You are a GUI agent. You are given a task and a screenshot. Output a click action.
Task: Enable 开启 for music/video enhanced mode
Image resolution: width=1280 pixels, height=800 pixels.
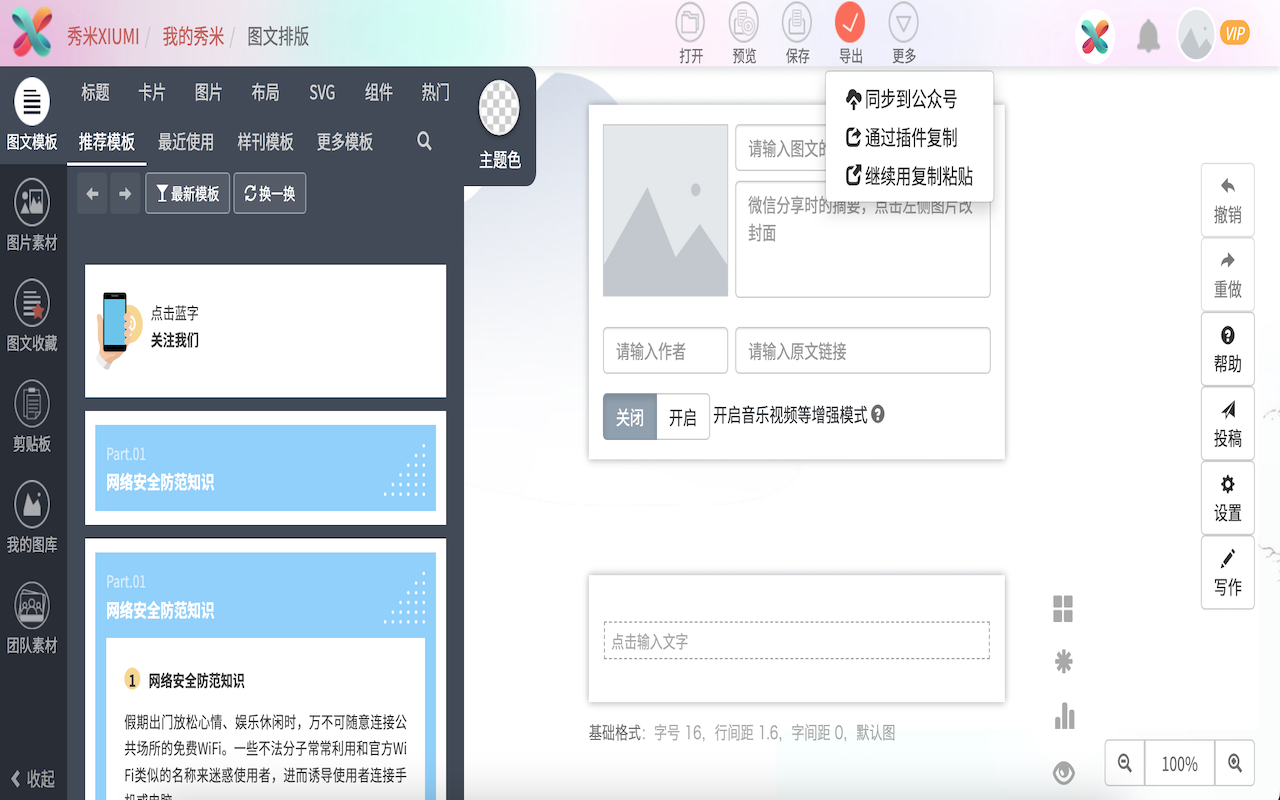683,417
